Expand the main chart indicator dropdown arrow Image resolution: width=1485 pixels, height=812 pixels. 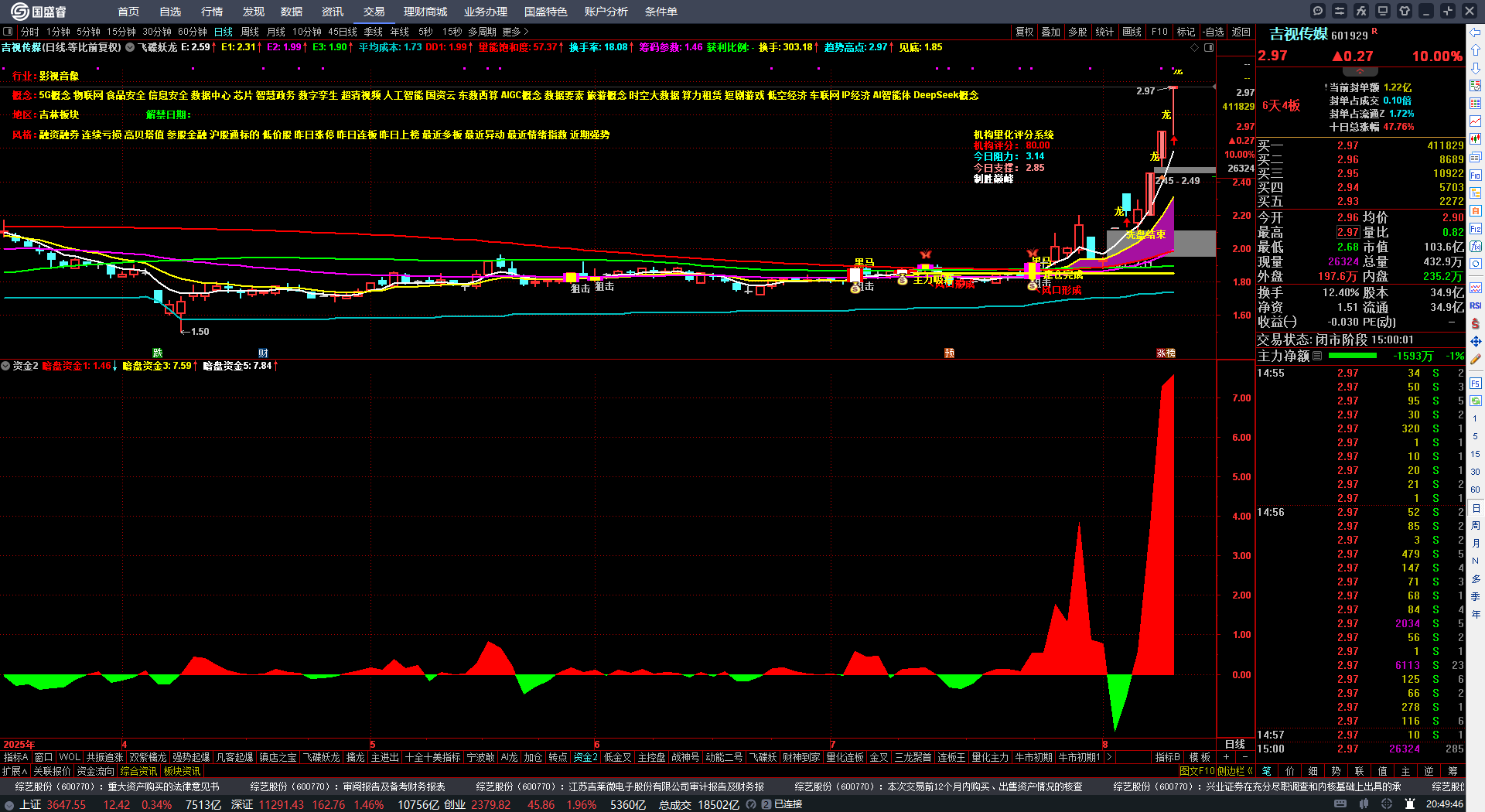[131, 47]
